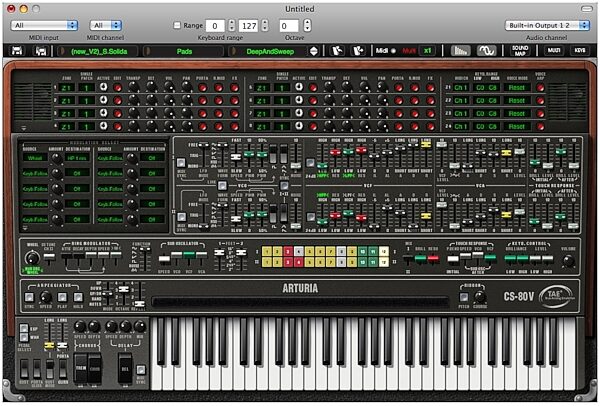Image resolution: width=600 pixels, height=406 pixels.
Task: Toggle the WAH pedal select button
Action: [24, 337]
